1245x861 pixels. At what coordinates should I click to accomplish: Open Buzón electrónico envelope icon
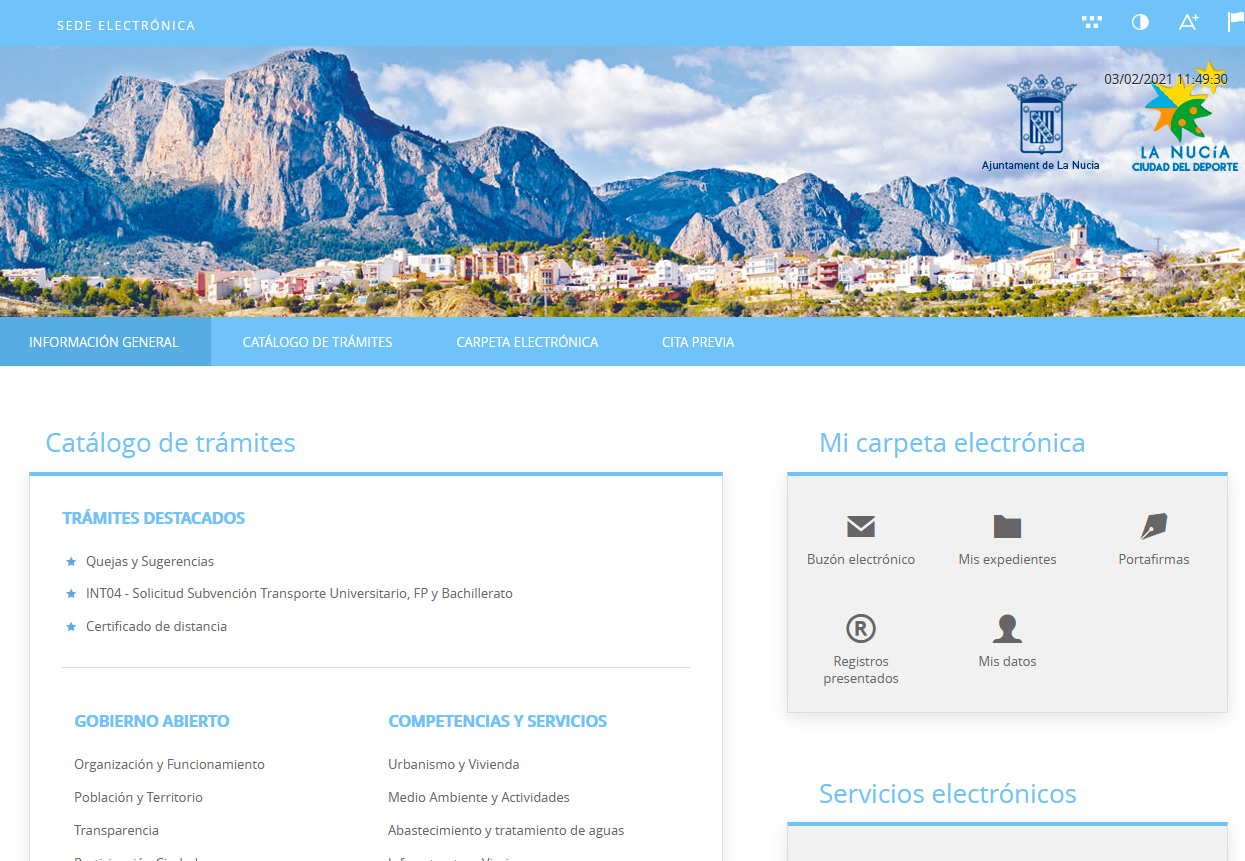(861, 527)
